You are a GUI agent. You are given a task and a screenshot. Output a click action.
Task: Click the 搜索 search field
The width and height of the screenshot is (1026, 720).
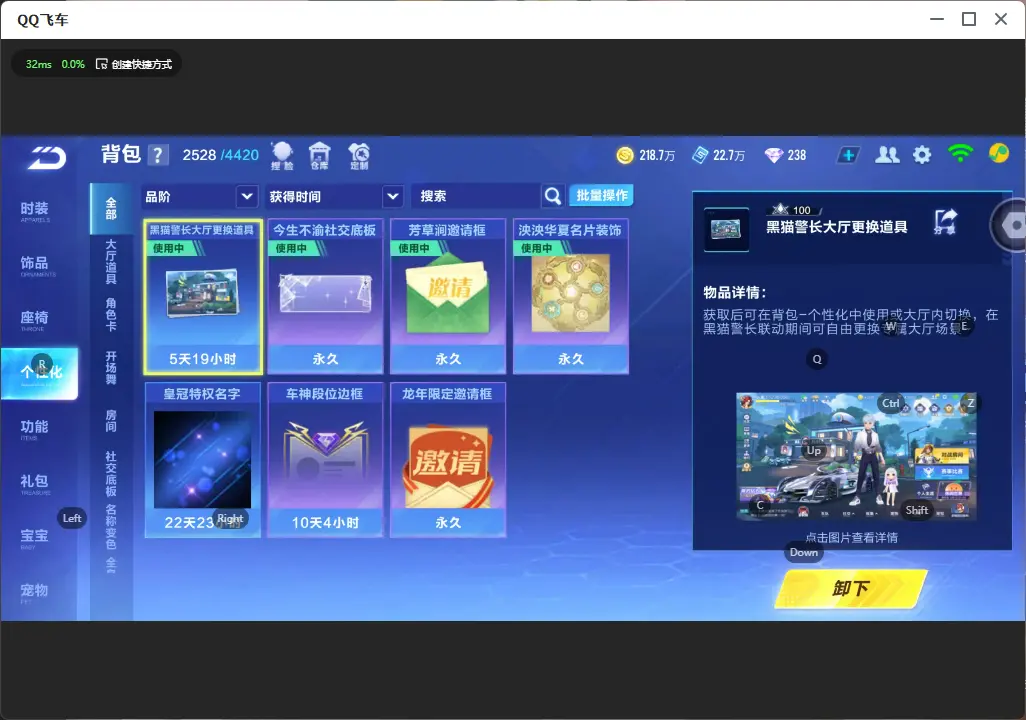click(x=476, y=196)
